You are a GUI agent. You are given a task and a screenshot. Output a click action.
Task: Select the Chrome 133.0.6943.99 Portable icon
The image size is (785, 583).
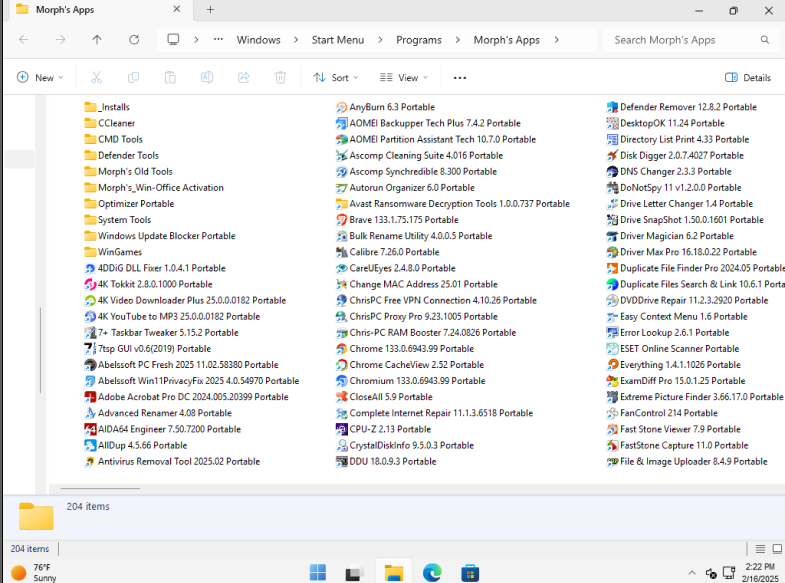(341, 349)
